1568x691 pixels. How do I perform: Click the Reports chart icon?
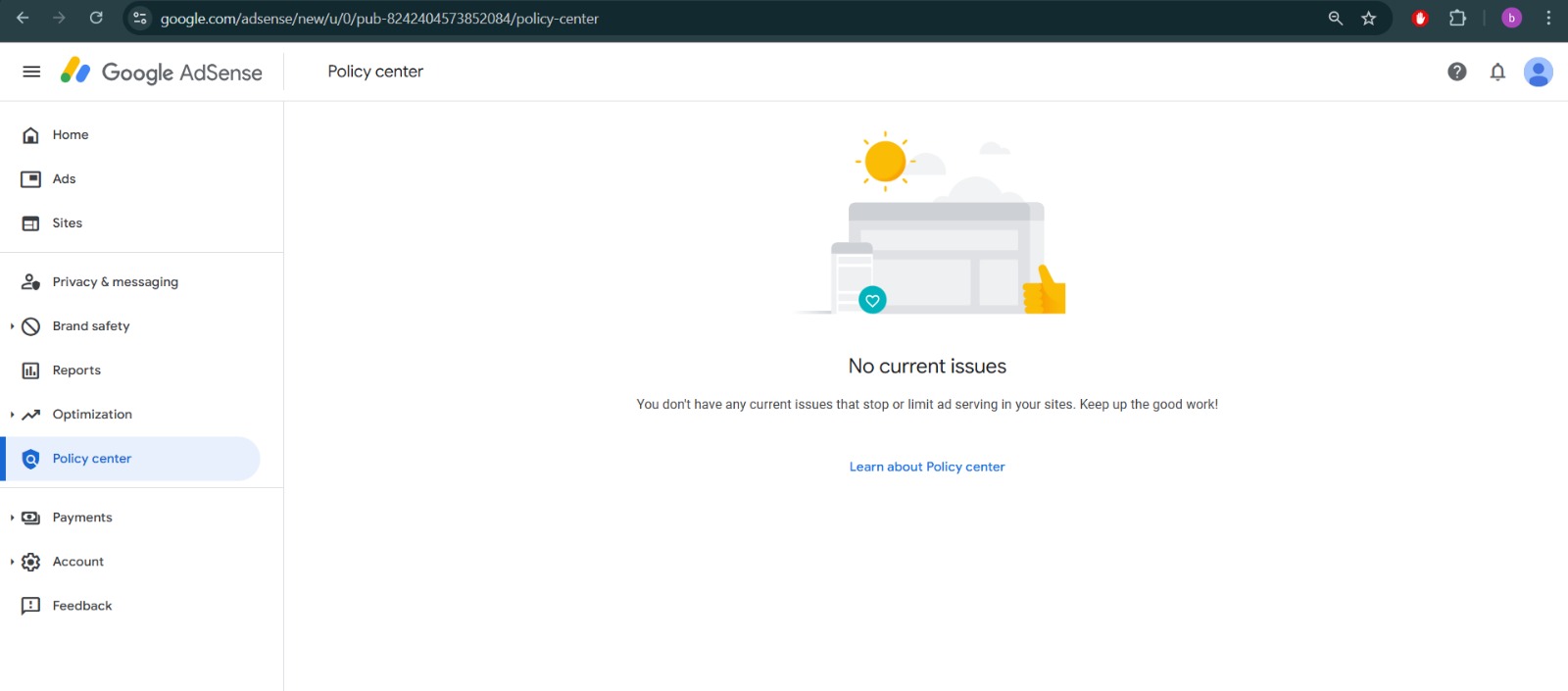(30, 370)
